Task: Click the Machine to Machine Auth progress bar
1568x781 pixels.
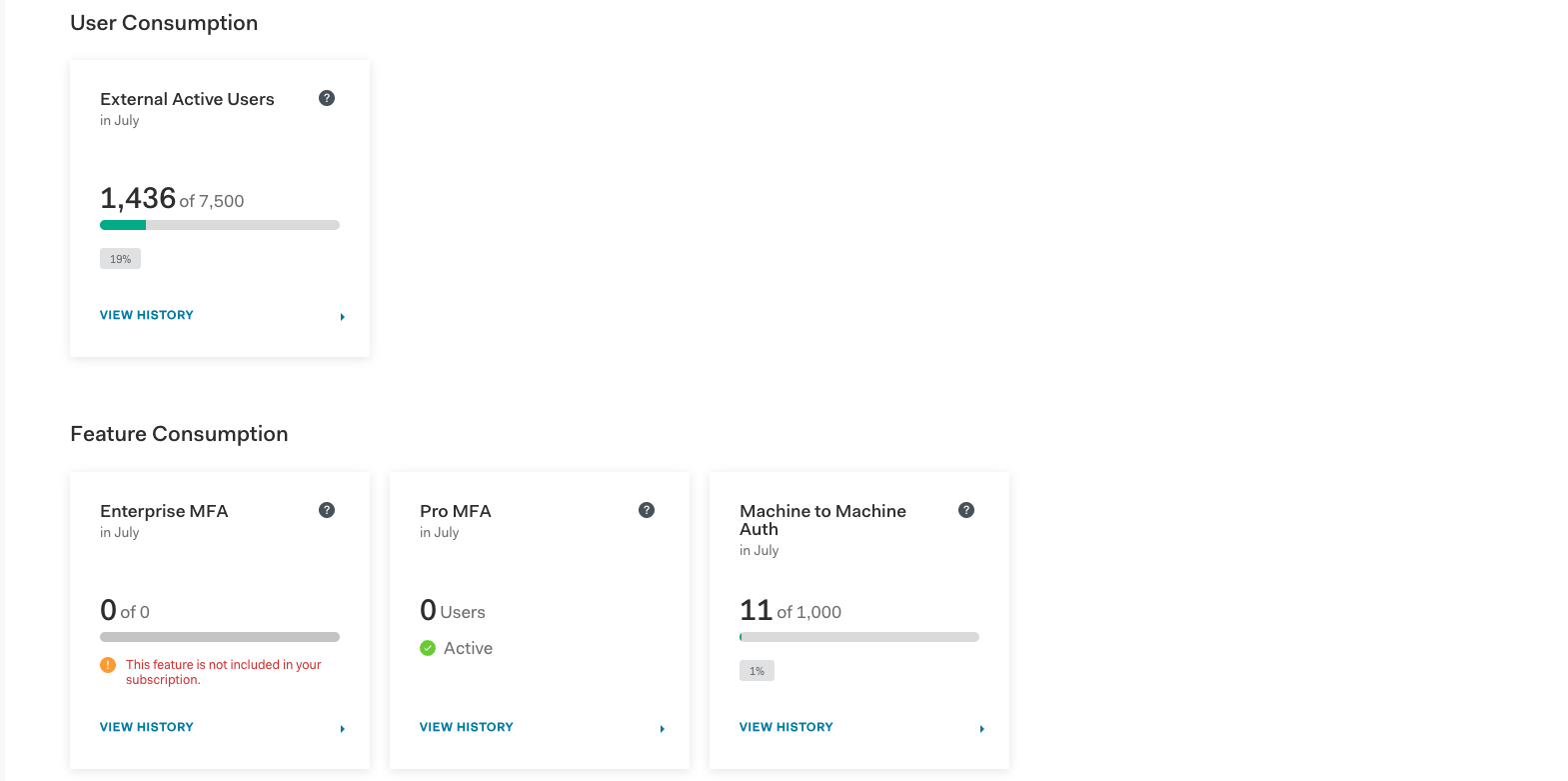Action: (x=859, y=637)
